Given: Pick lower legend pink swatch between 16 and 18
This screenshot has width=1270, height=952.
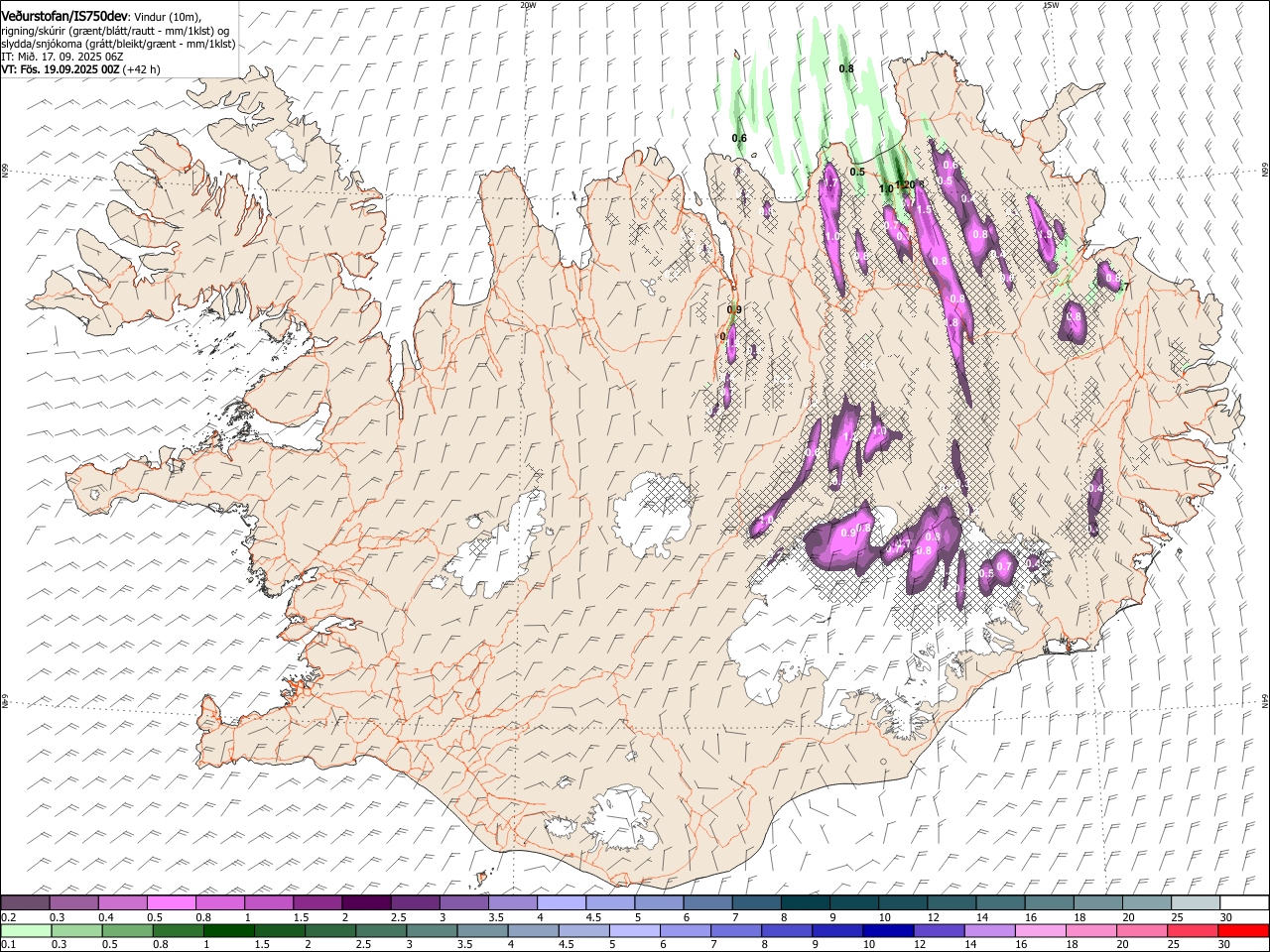Looking at the screenshot, I should 1040,931.
